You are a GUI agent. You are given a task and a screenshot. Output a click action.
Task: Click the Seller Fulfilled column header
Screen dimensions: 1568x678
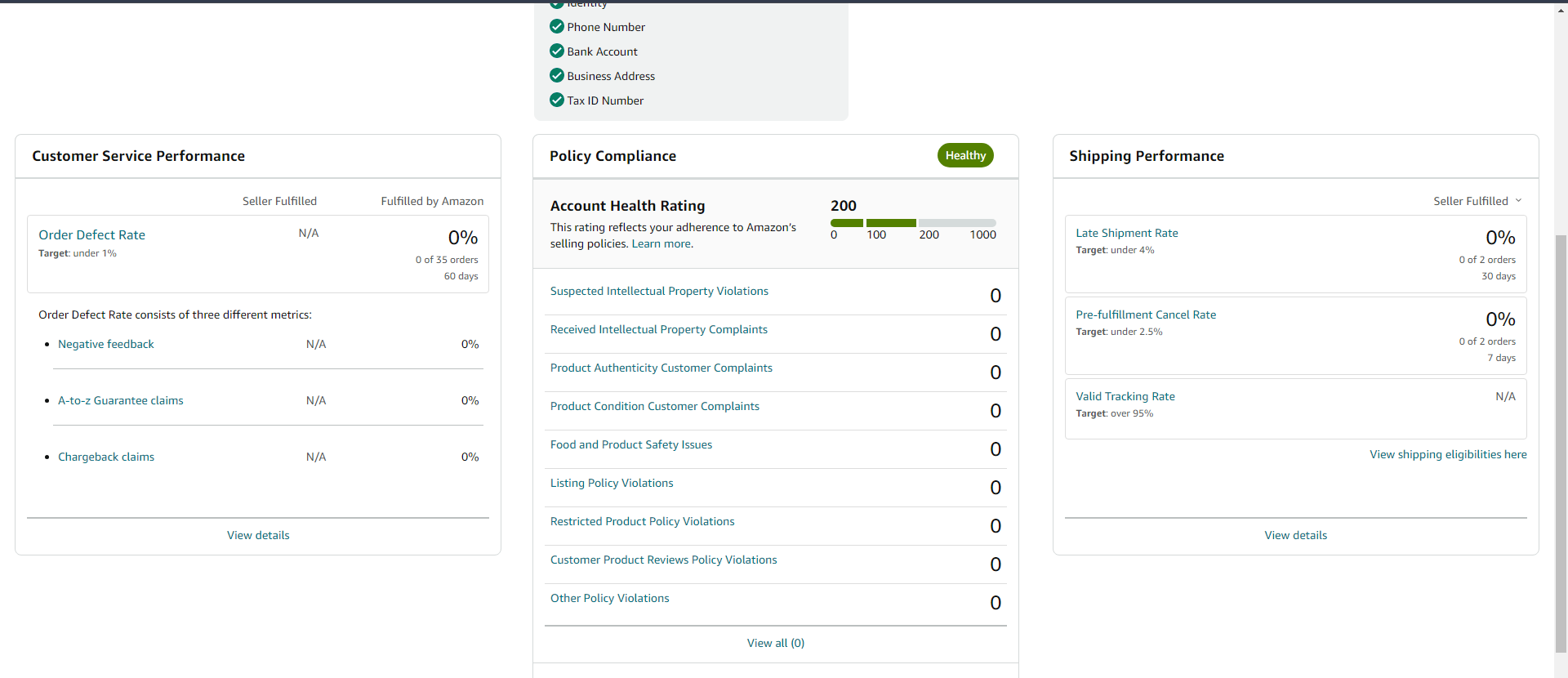(279, 201)
